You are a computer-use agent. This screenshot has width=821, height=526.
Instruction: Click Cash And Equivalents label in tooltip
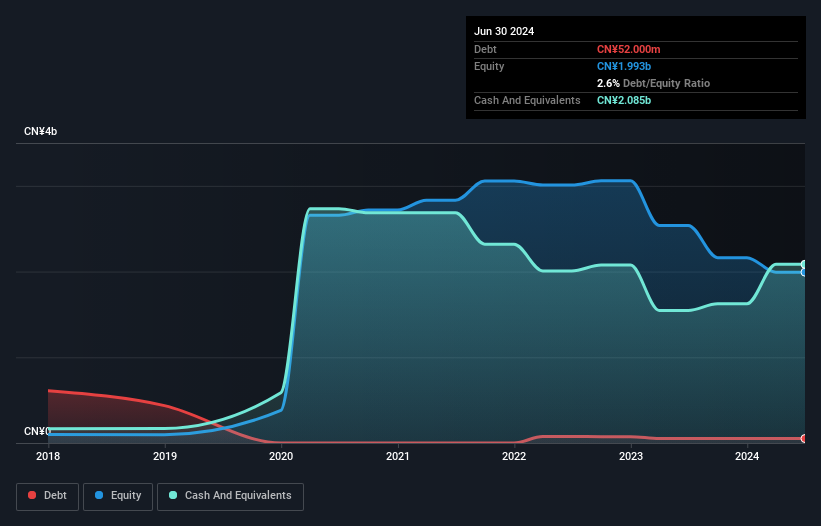527,100
